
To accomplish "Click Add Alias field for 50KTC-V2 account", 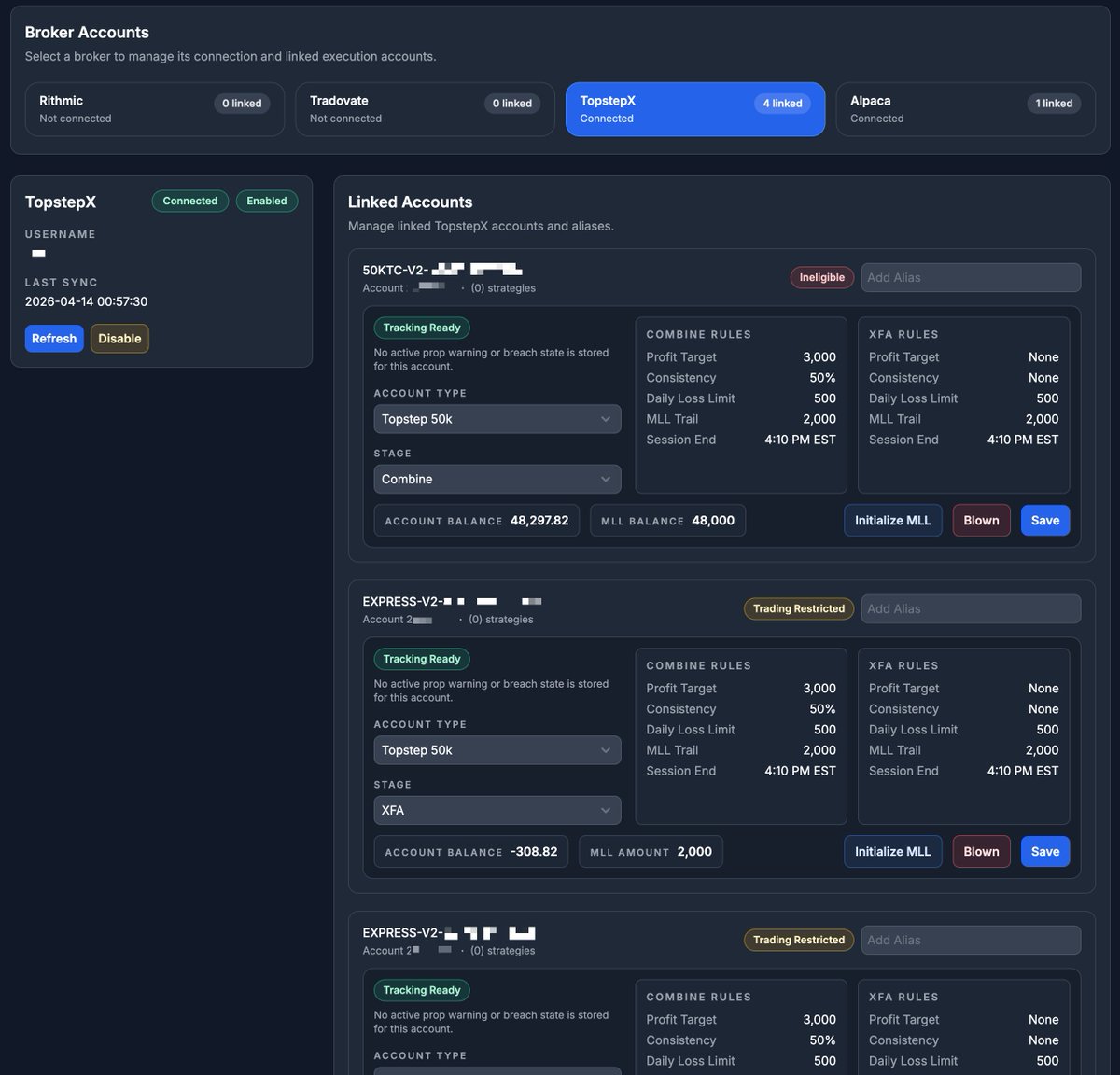I will [971, 277].
